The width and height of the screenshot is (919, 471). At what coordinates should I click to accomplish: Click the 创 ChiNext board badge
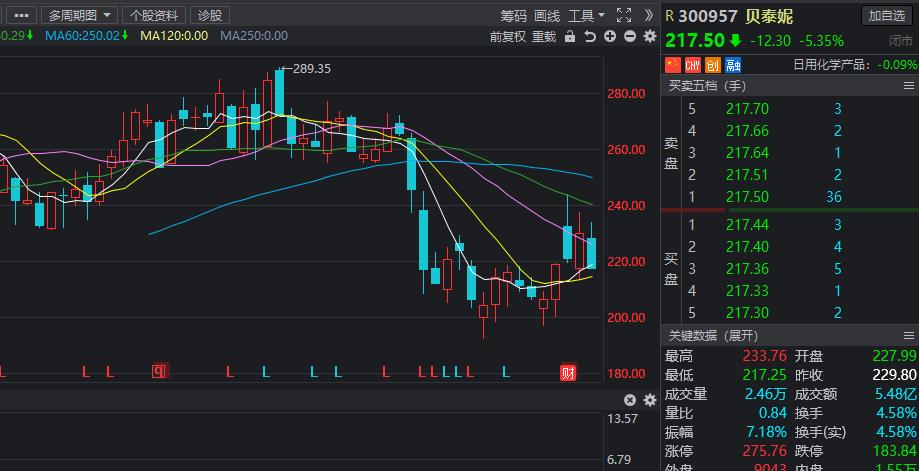tap(713, 65)
